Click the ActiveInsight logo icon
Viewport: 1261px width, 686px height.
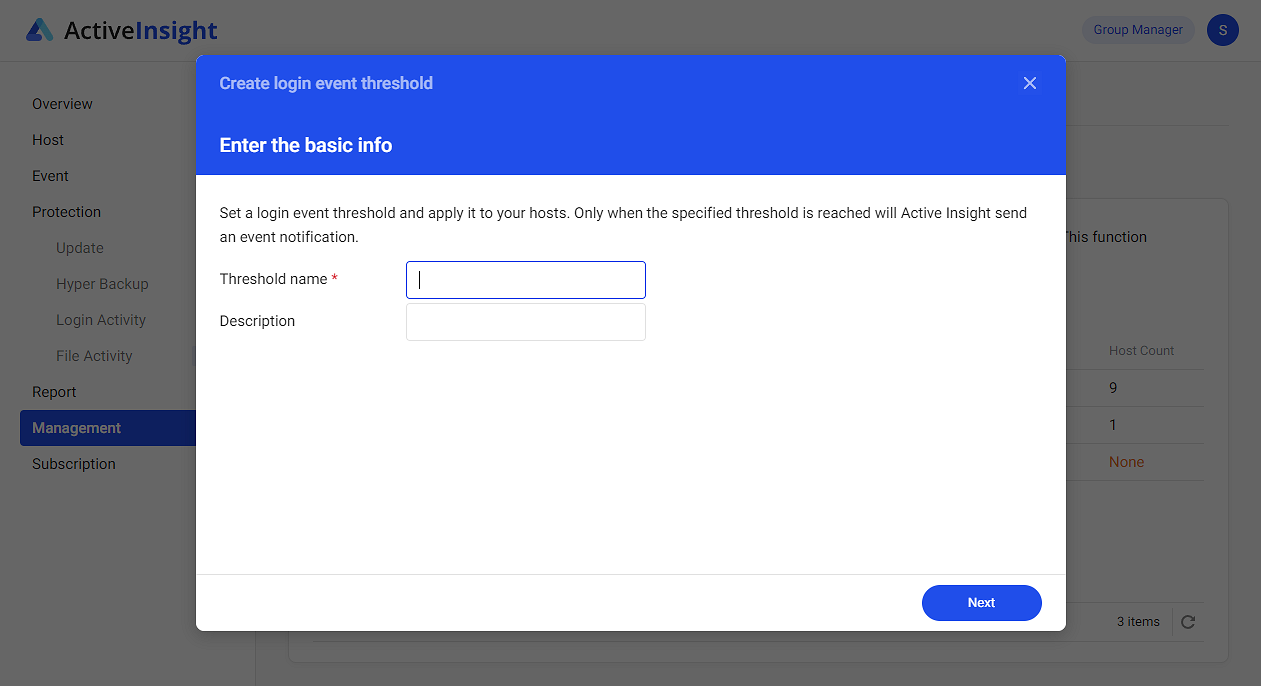point(41,29)
